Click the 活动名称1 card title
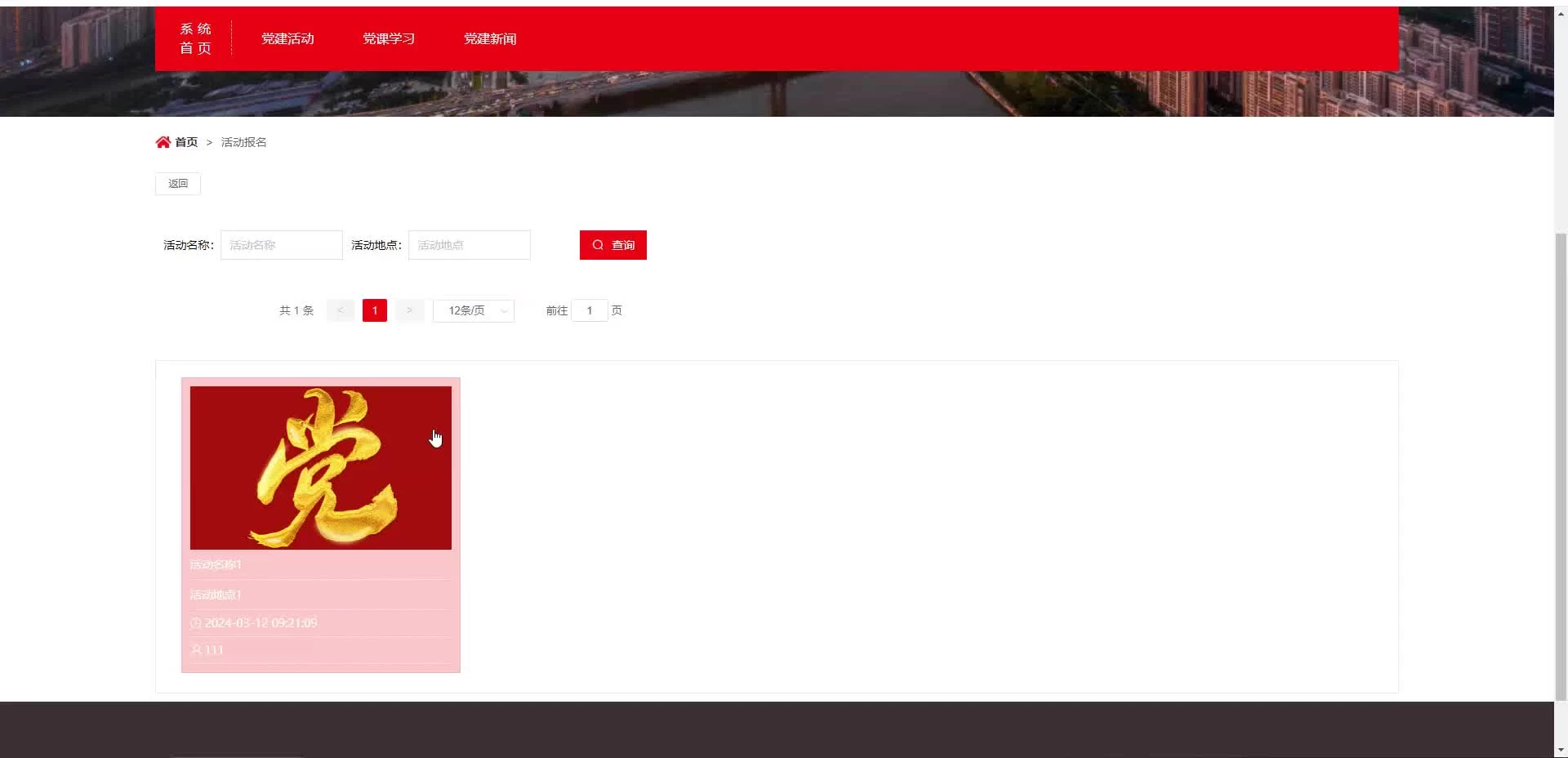Image resolution: width=1568 pixels, height=758 pixels. coord(216,564)
